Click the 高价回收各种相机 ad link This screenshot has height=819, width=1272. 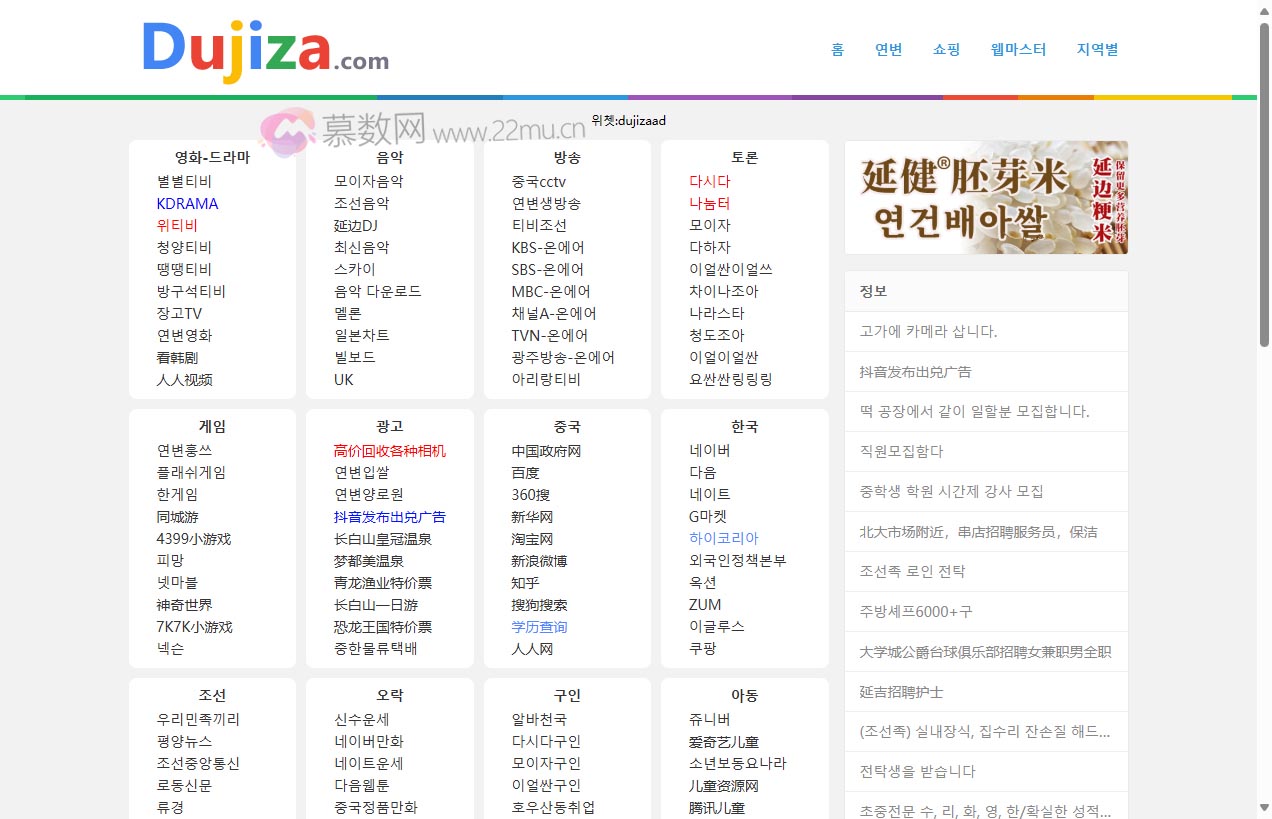[x=389, y=451]
